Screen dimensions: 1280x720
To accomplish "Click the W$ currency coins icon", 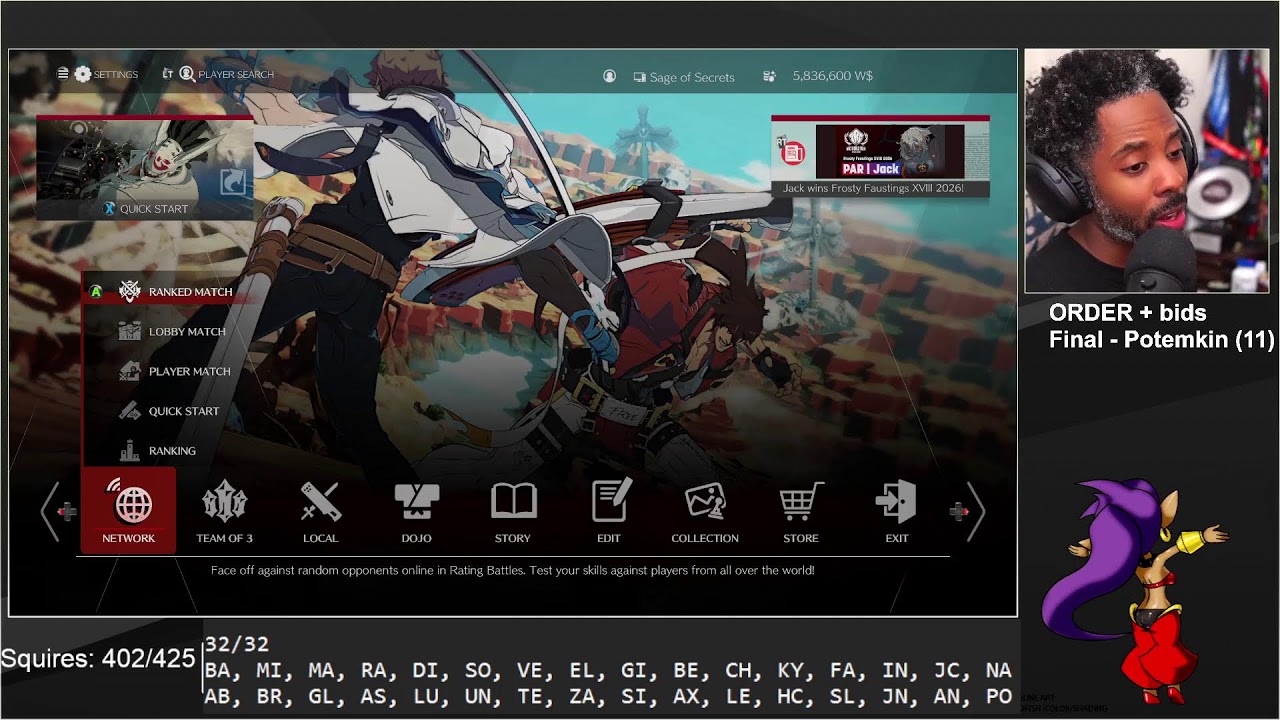I will click(x=769, y=76).
